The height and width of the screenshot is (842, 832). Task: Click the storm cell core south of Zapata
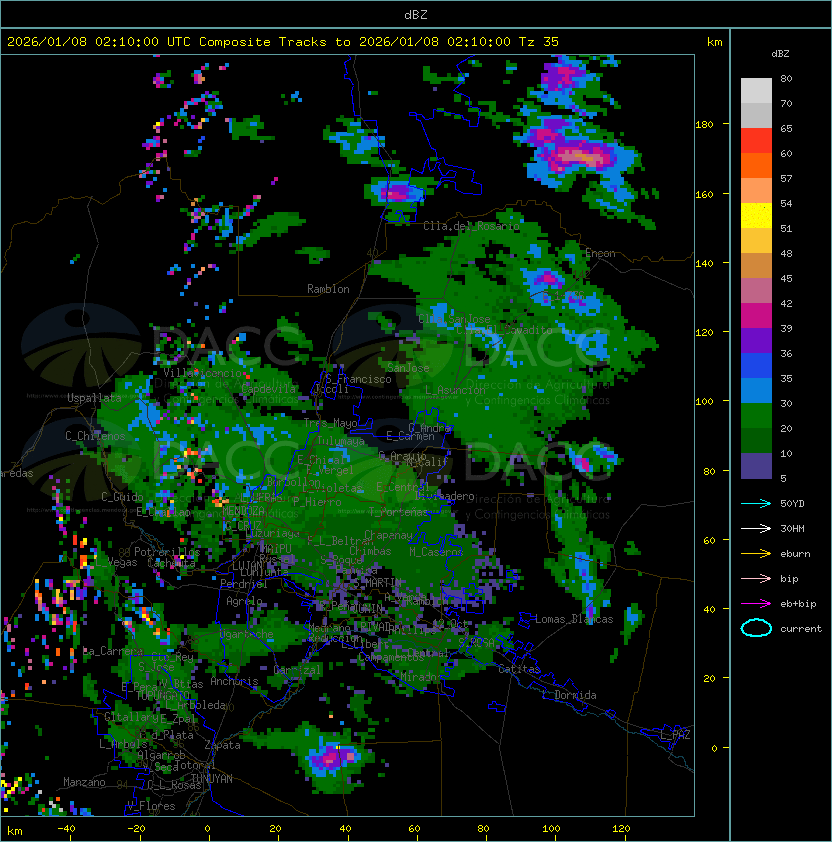(x=333, y=758)
